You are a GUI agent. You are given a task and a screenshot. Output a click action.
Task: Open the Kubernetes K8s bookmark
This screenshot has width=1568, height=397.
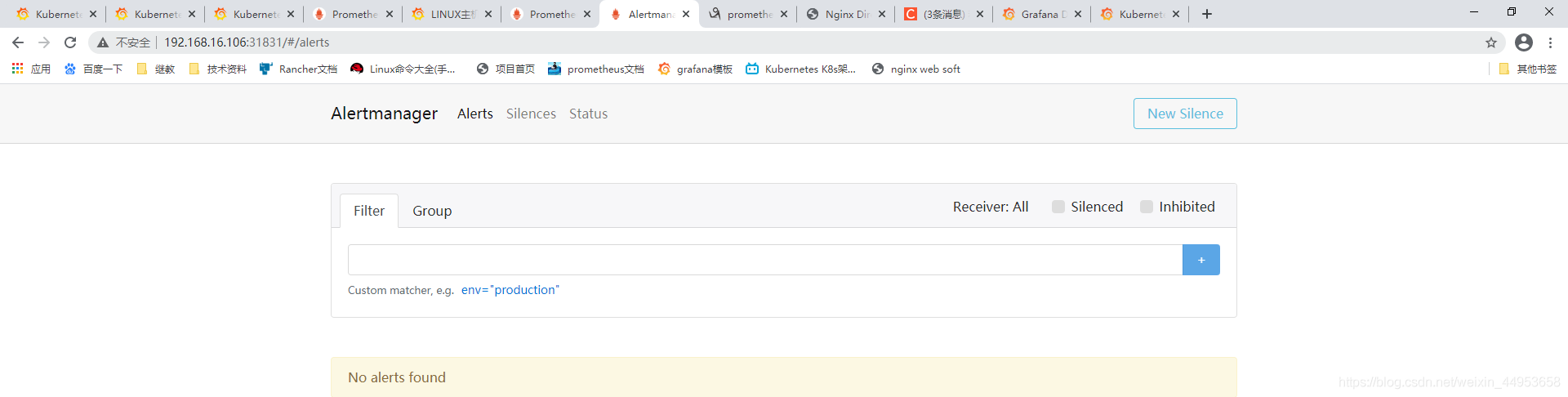tap(800, 69)
